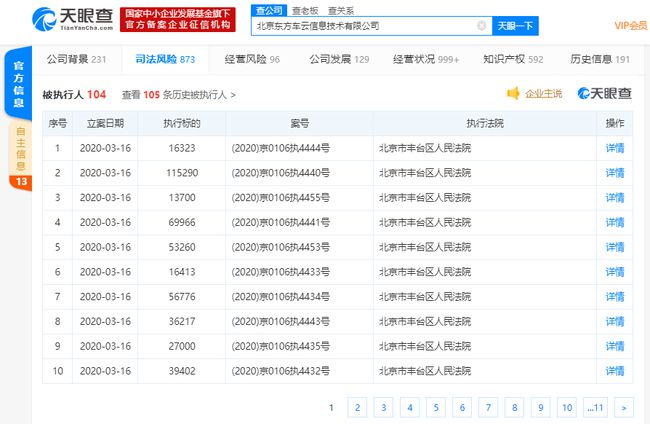Open 详情 for case 执4434号
Viewport: 650px width, 424px height.
[x=615, y=297]
